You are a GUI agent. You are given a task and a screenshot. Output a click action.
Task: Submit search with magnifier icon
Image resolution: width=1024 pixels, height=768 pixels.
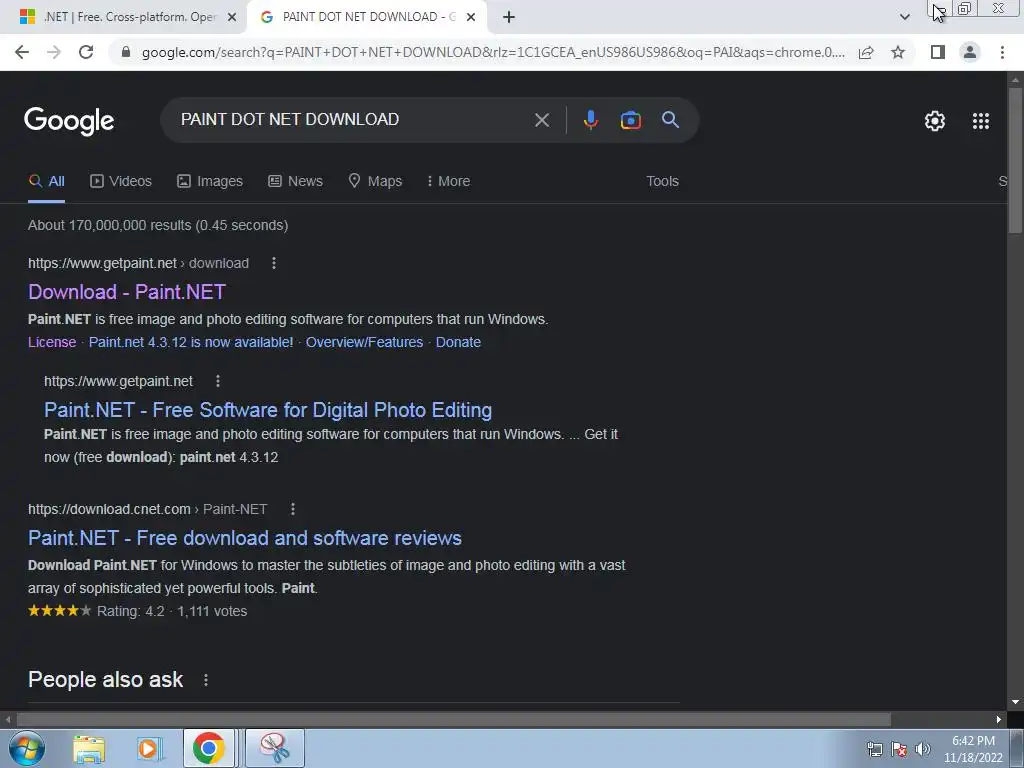pyautogui.click(x=670, y=120)
